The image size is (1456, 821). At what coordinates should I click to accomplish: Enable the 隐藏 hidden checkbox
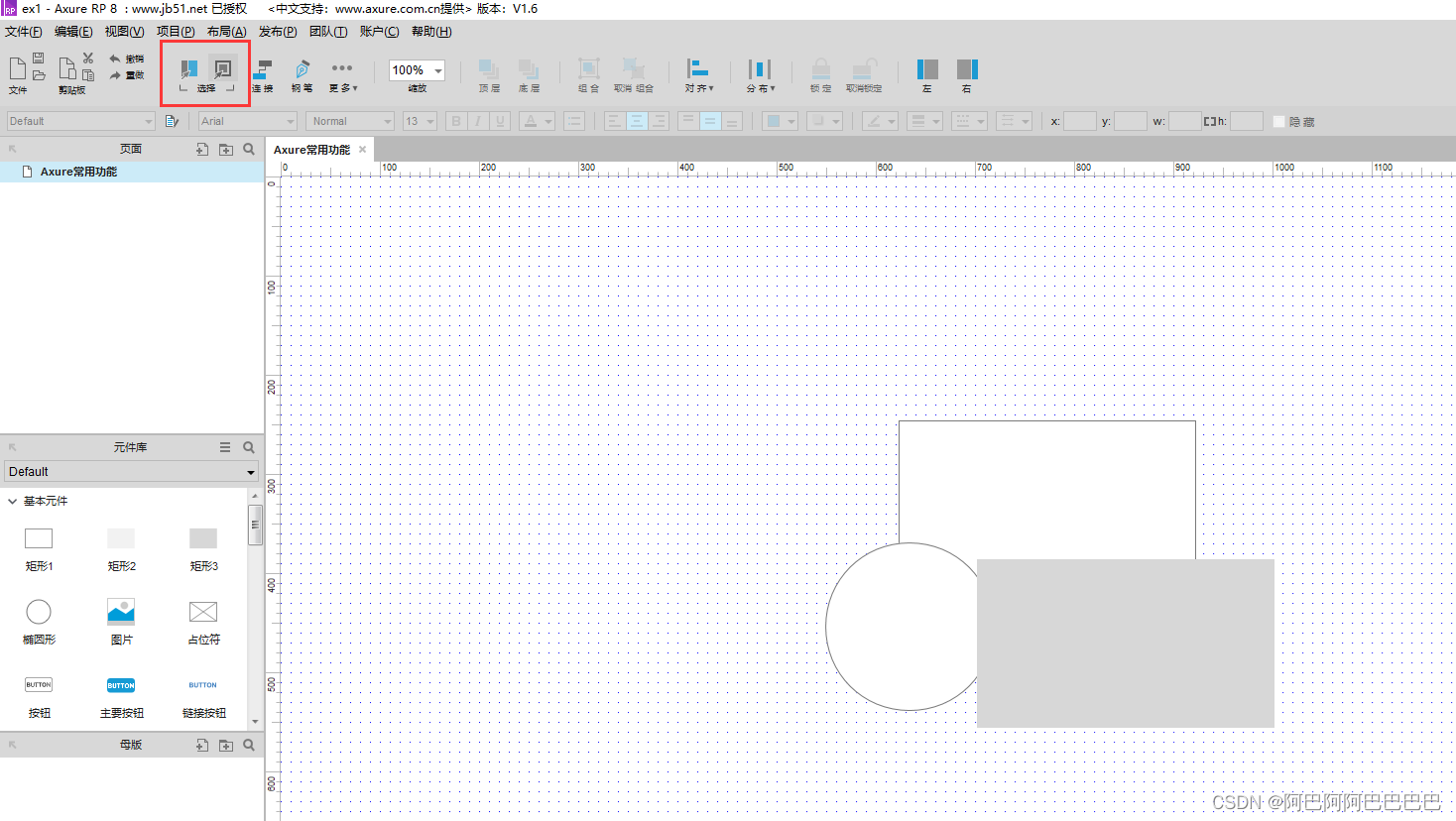pyautogui.click(x=1278, y=121)
